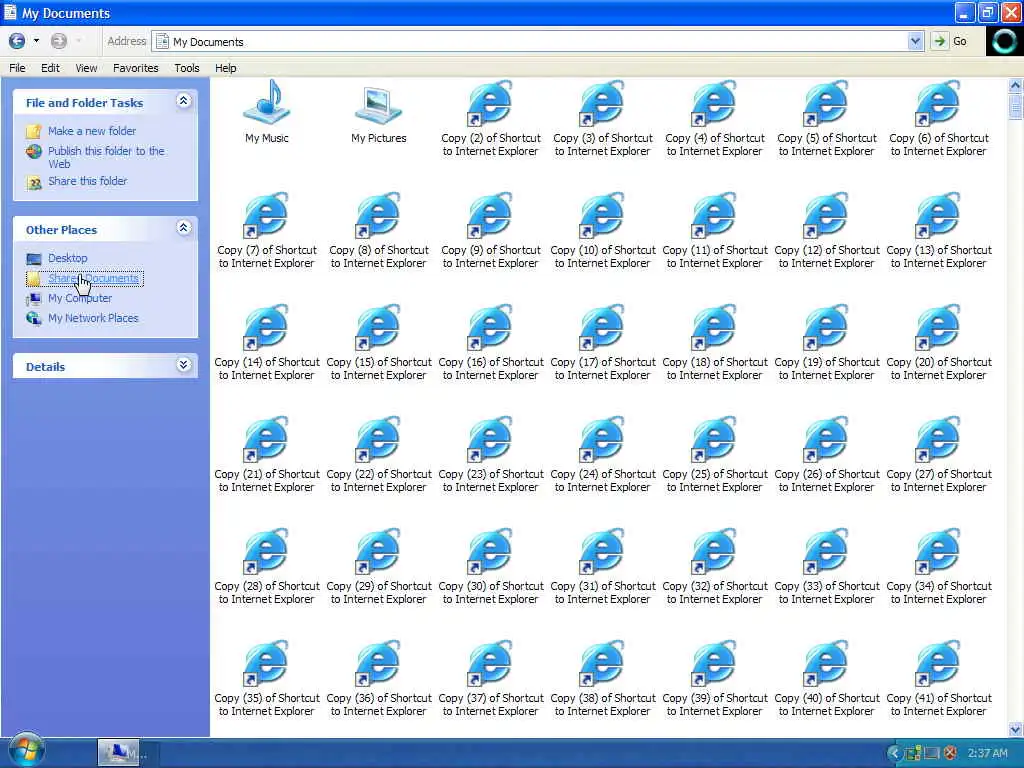Click Publish this folder to the Web

pos(106,157)
